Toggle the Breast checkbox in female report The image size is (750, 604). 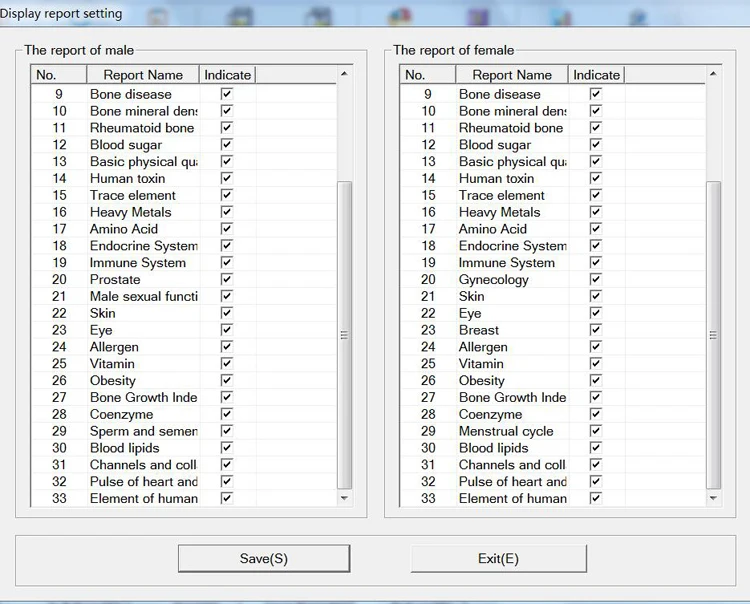coord(596,330)
